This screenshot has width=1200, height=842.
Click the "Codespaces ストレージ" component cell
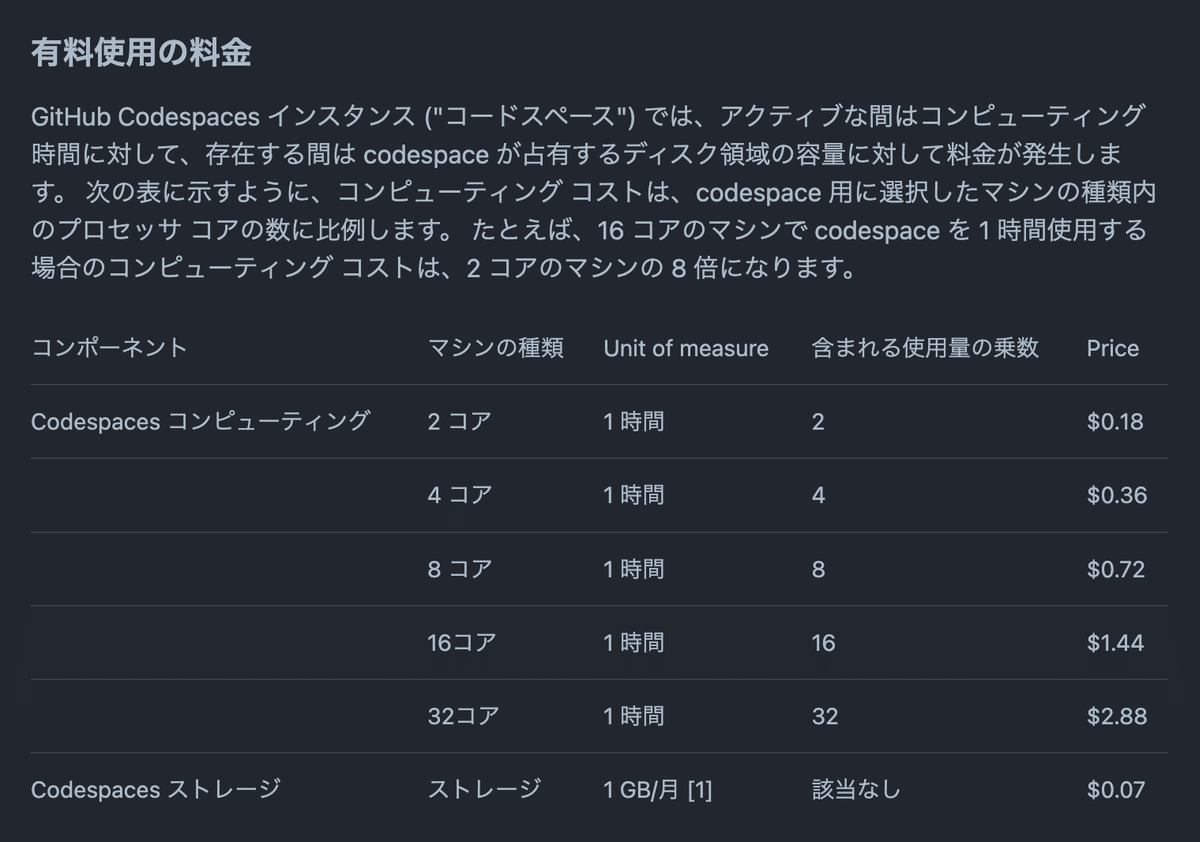point(155,790)
